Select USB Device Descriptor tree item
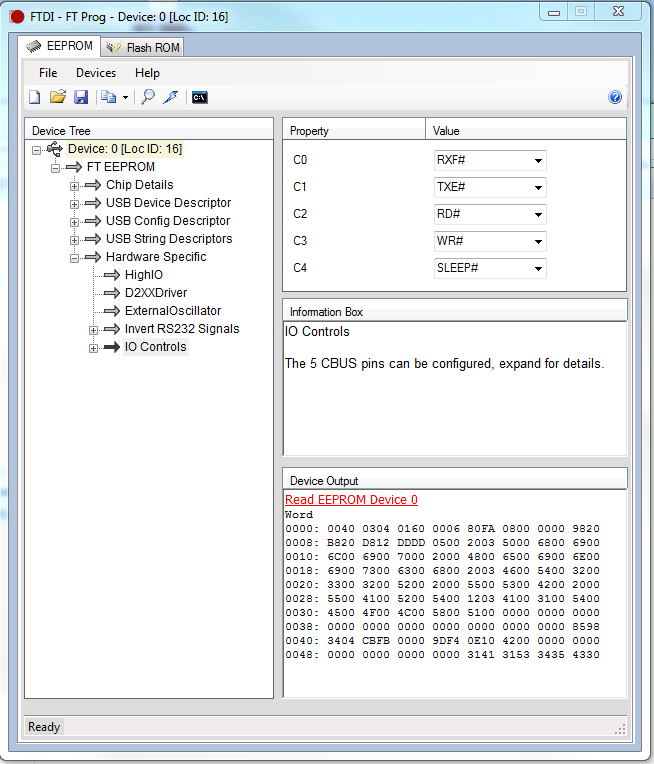This screenshot has width=654, height=764. [169, 203]
